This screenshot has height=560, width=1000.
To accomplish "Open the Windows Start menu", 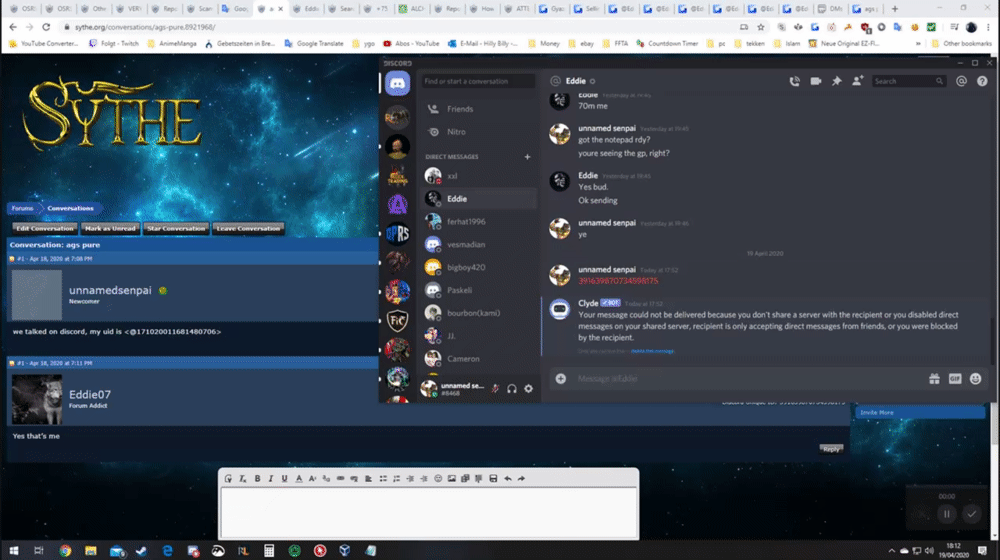I will coord(13,550).
